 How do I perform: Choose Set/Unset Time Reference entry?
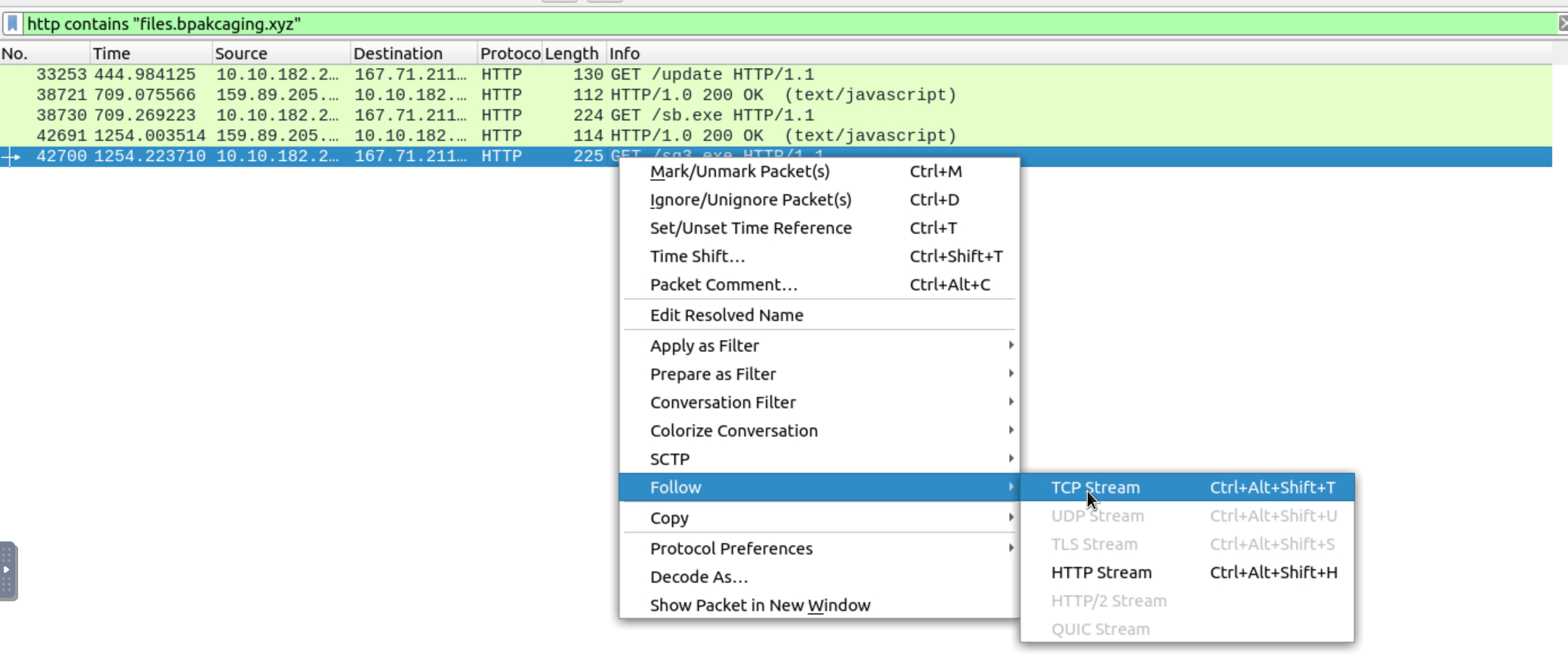[819, 228]
